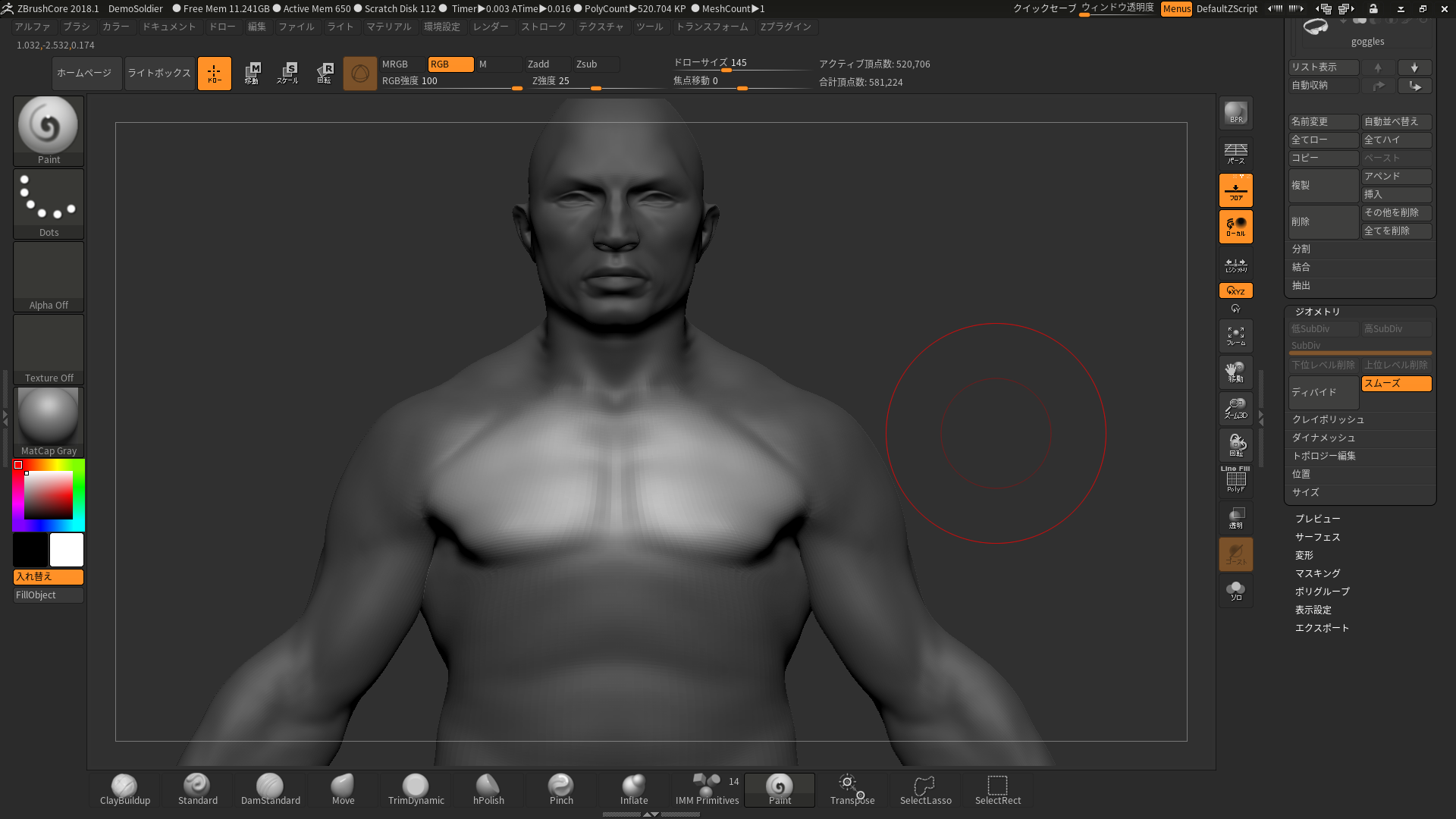Screen dimensions: 1456x819
Task: Select the DamStandard brush
Action: [x=270, y=789]
